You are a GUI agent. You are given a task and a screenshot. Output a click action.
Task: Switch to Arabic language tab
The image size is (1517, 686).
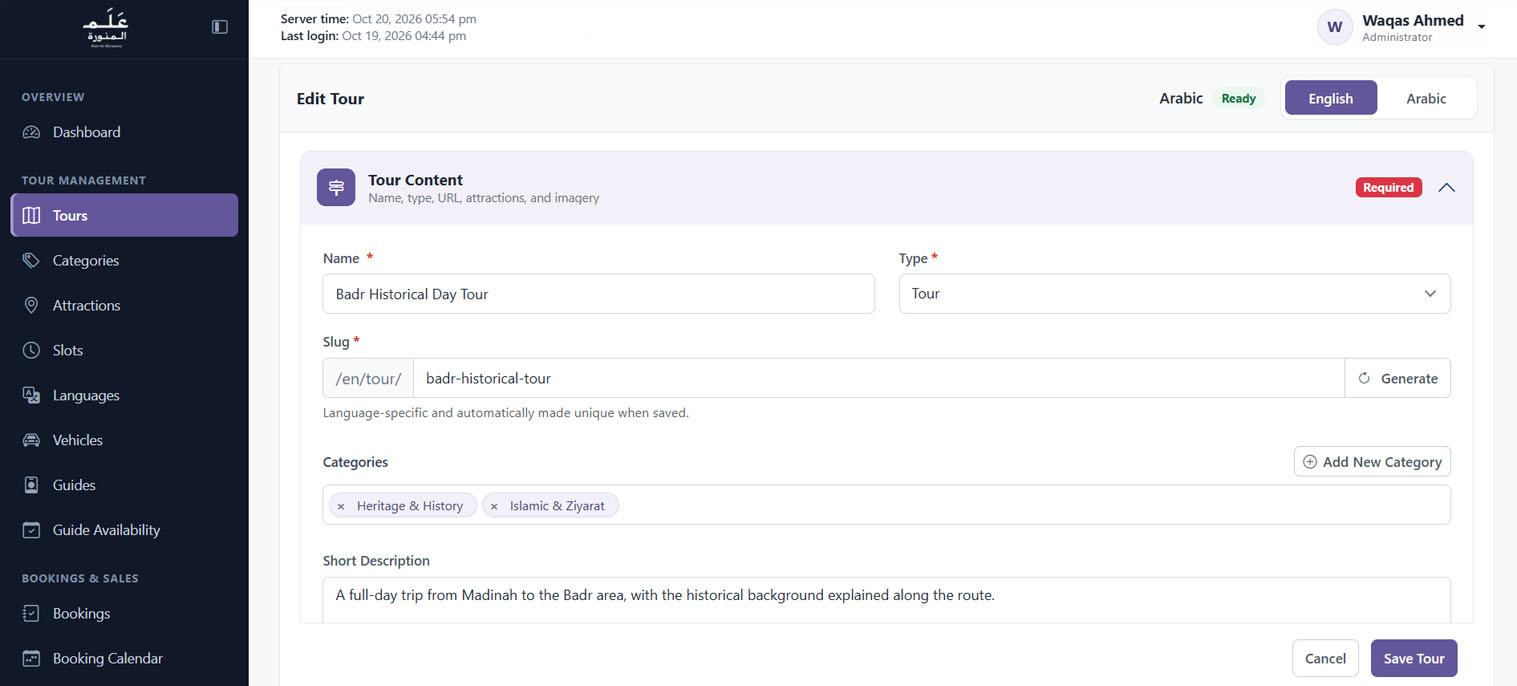click(x=1426, y=98)
